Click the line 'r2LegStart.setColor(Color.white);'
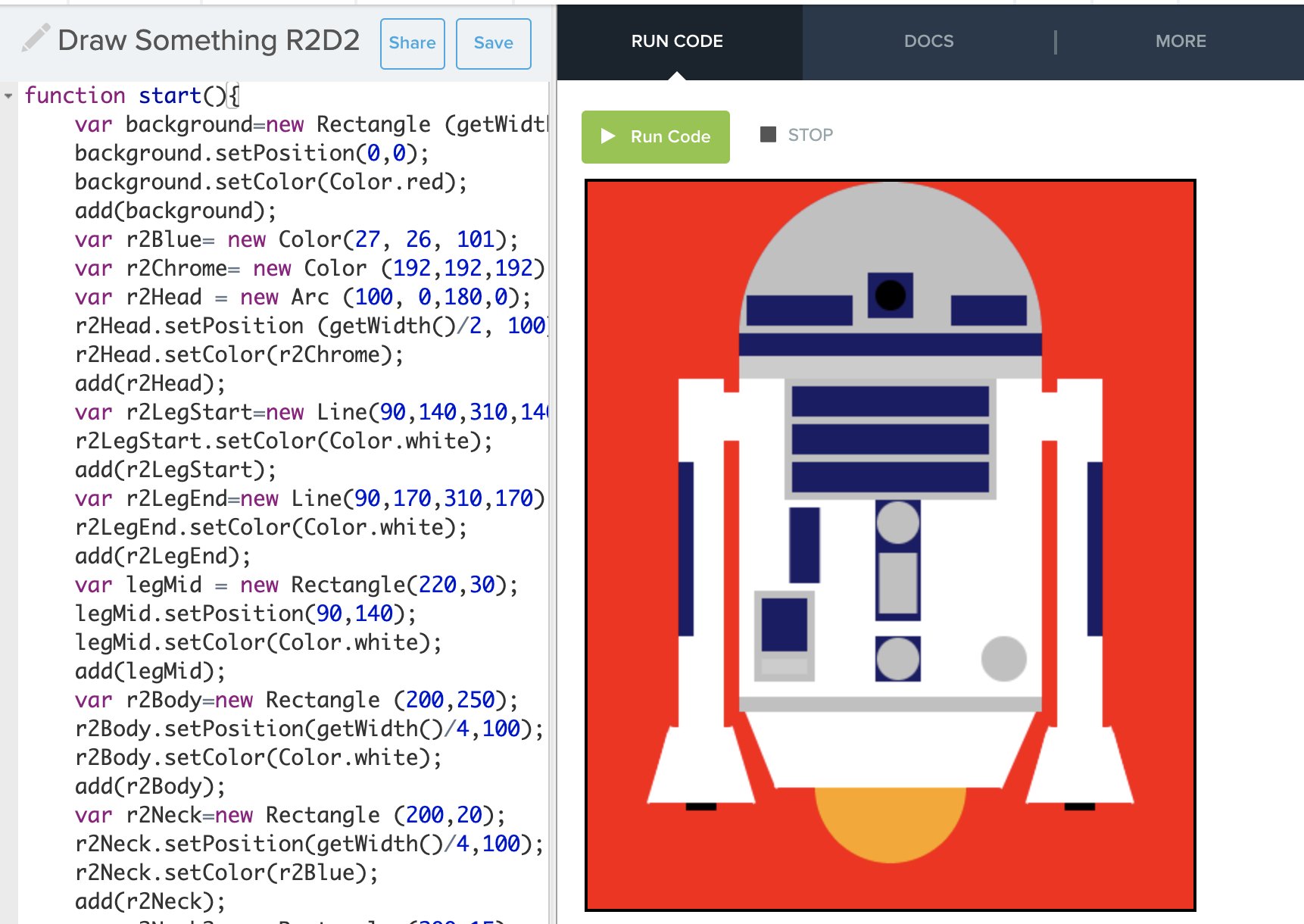This screenshot has height=924, width=1304. [x=284, y=441]
